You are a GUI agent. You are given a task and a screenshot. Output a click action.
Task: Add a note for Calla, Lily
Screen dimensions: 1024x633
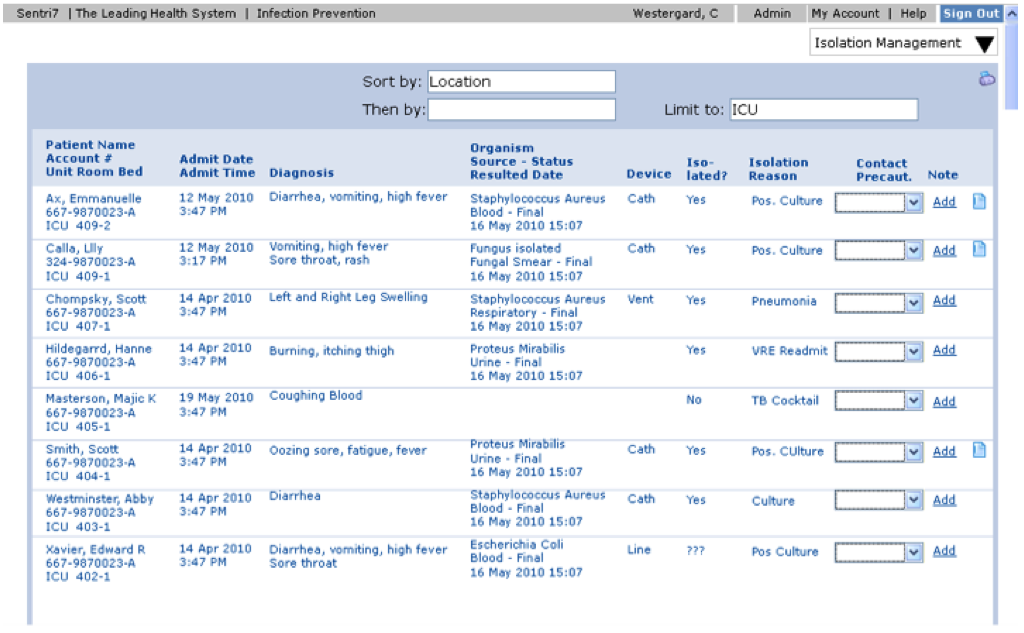[x=944, y=250]
